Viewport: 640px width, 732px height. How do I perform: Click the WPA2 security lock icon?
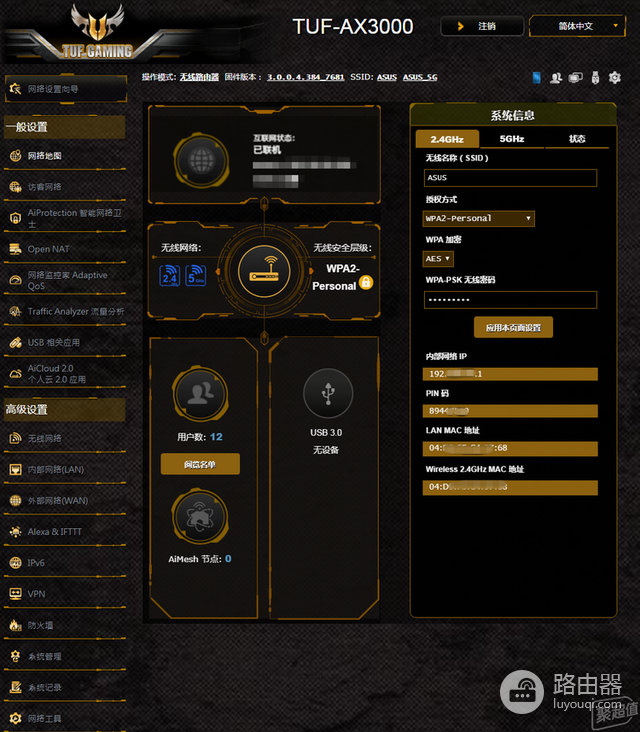pyautogui.click(x=366, y=282)
